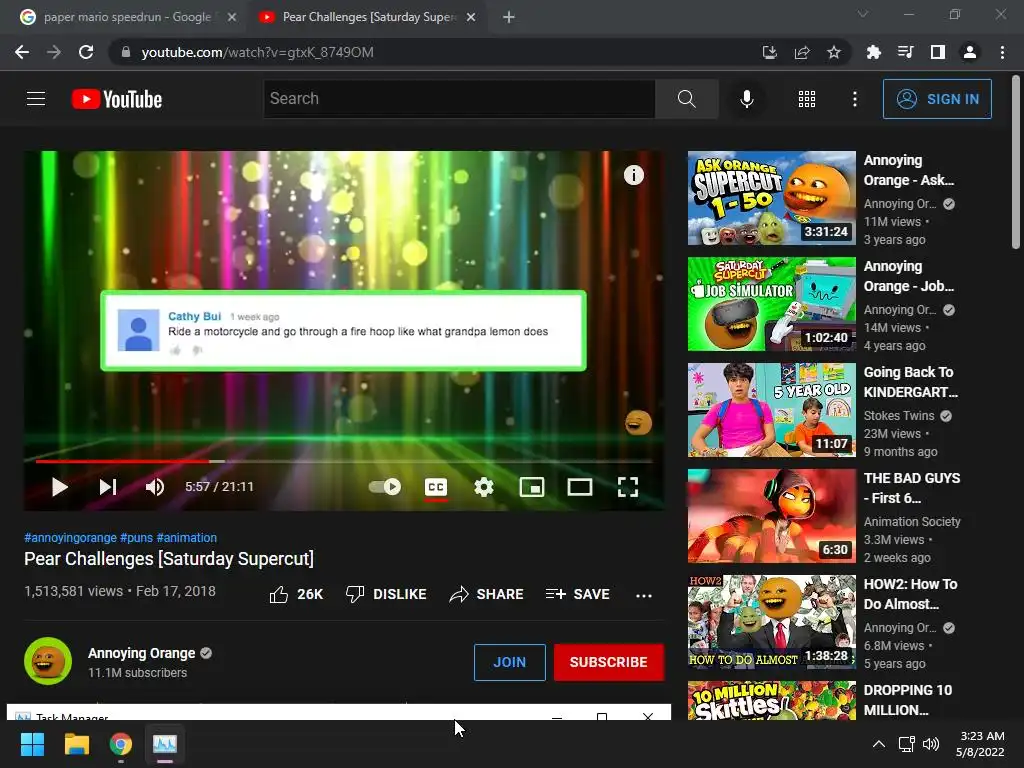
Task: Click the install app icon in address bar
Action: coord(770,52)
